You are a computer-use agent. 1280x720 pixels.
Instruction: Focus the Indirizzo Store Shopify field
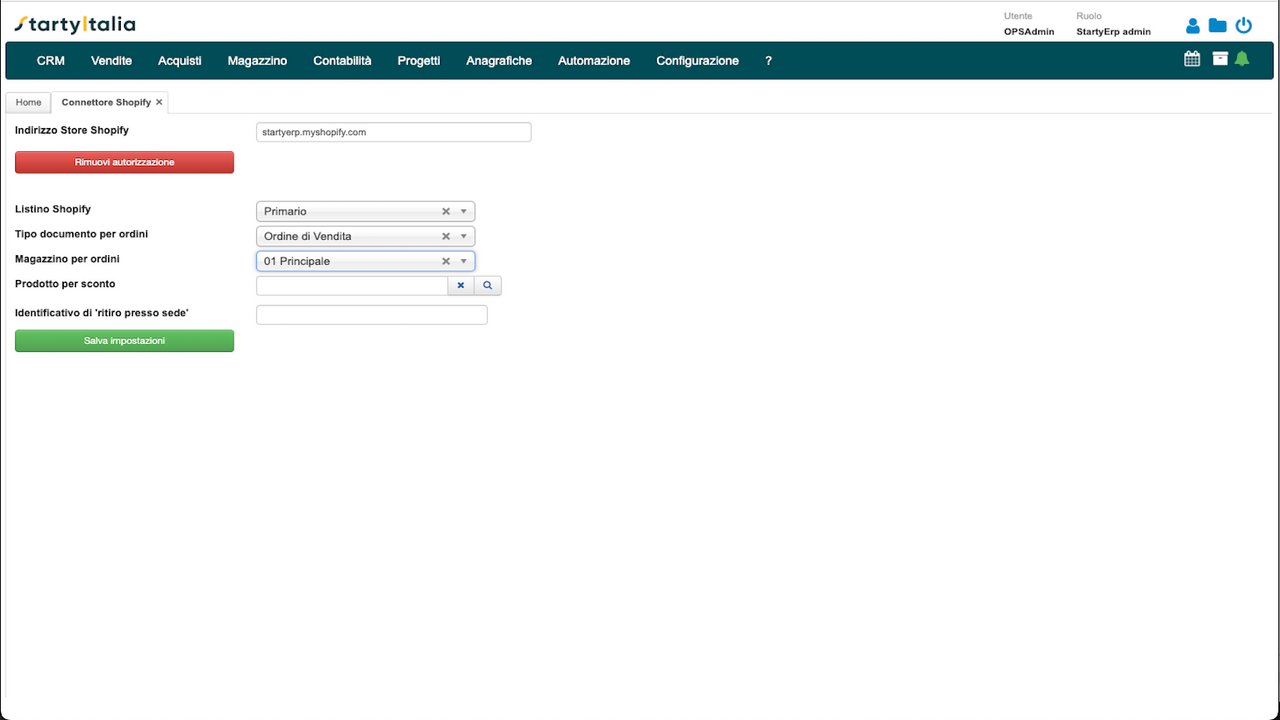pyautogui.click(x=394, y=132)
